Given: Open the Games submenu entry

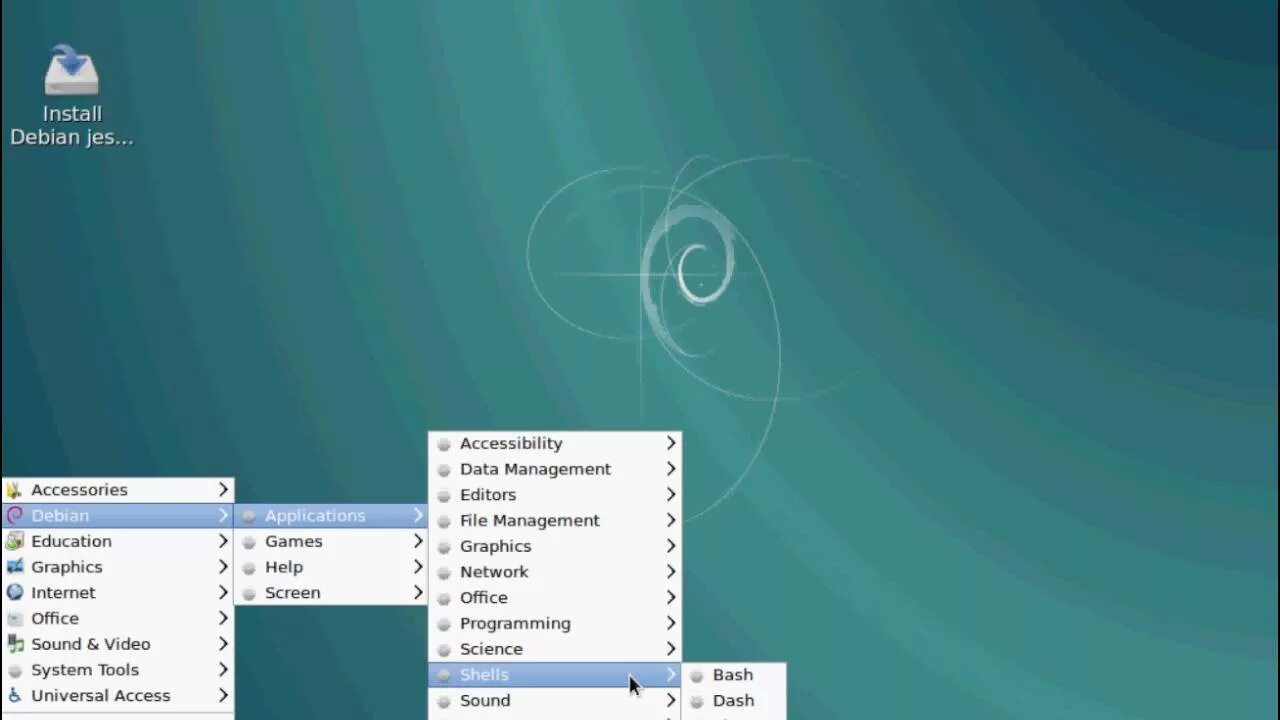Looking at the screenshot, I should pyautogui.click(x=331, y=541).
